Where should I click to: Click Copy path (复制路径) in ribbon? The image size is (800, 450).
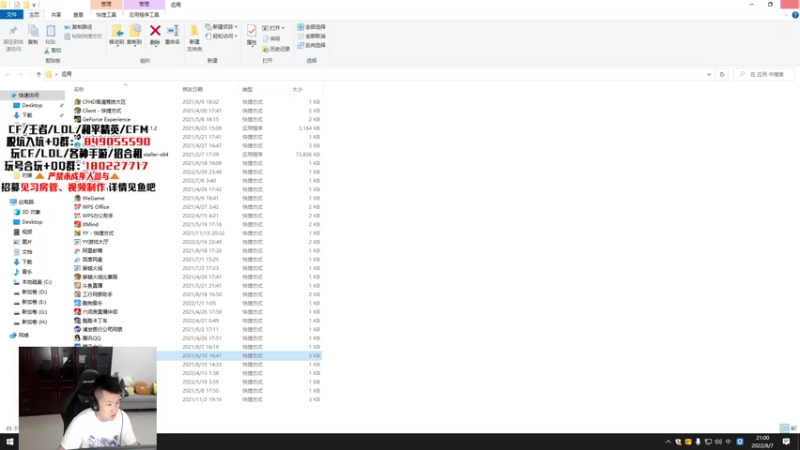79,27
